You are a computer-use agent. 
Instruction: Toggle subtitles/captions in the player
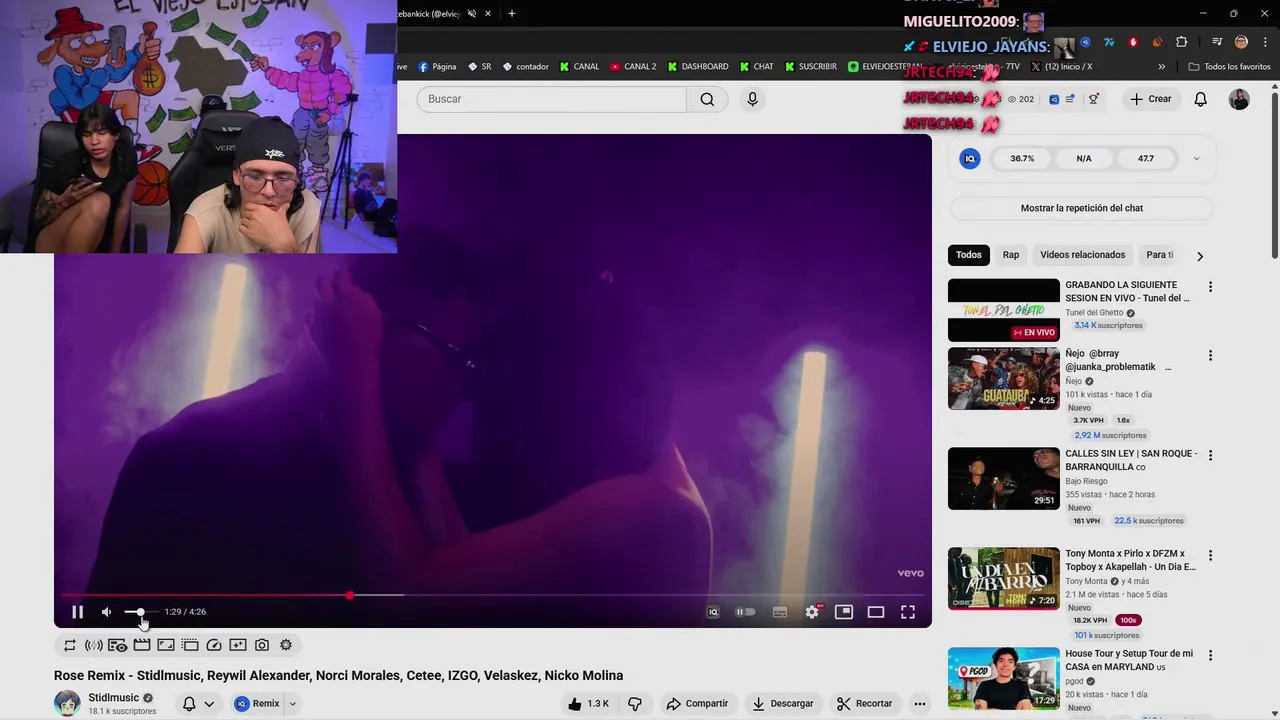tap(780, 612)
